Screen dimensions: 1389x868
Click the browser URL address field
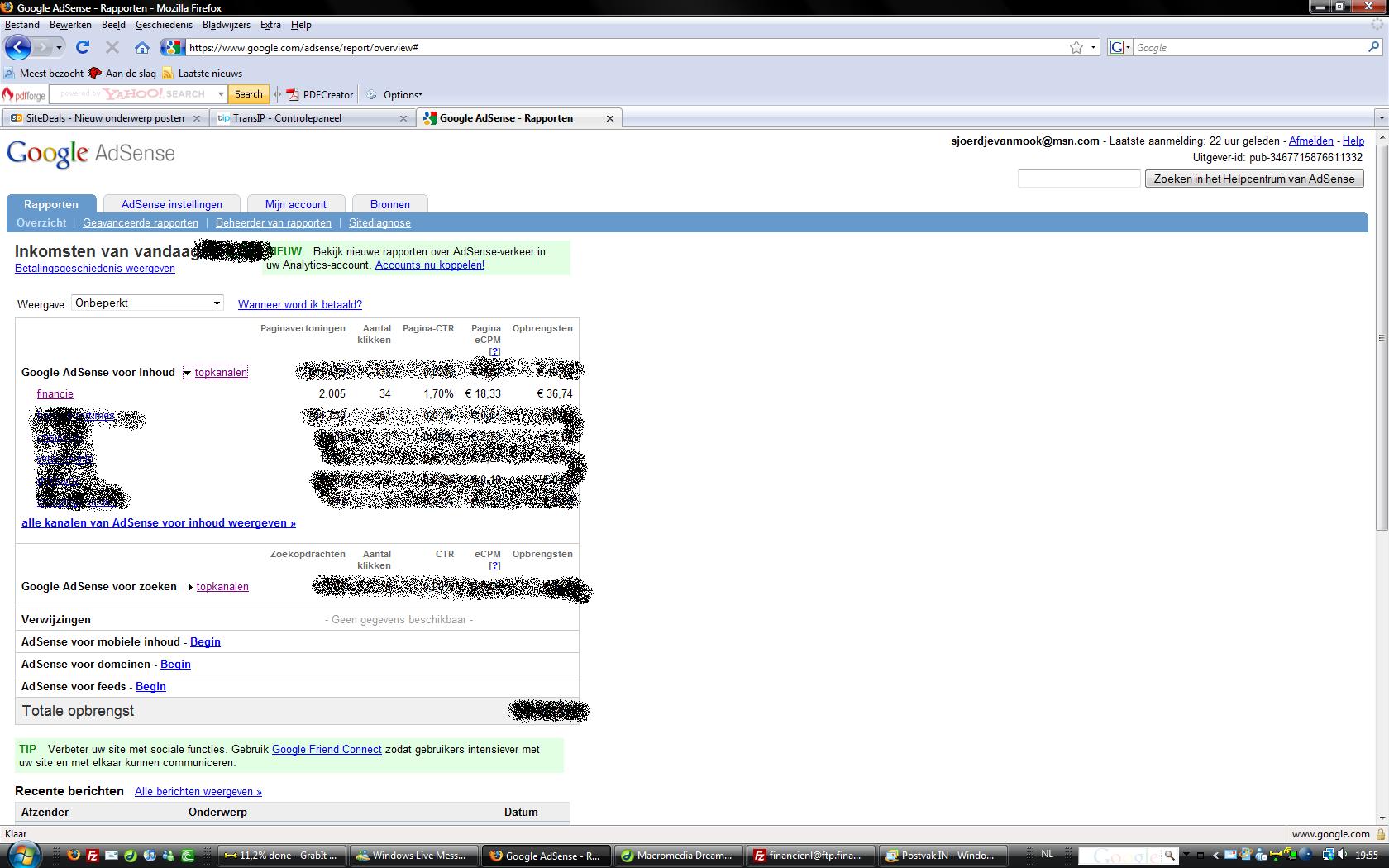[x=627, y=47]
